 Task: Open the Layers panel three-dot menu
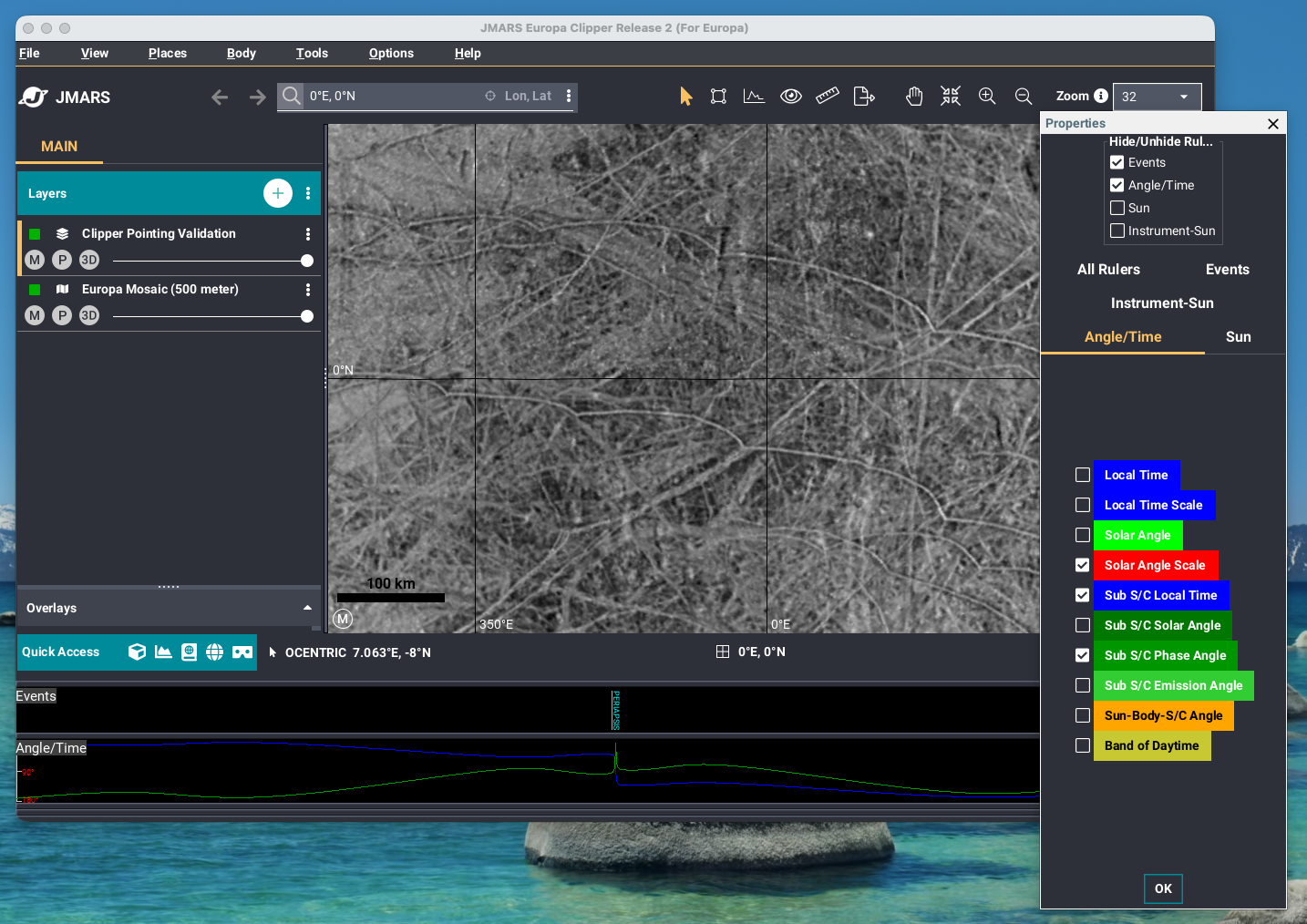click(308, 193)
